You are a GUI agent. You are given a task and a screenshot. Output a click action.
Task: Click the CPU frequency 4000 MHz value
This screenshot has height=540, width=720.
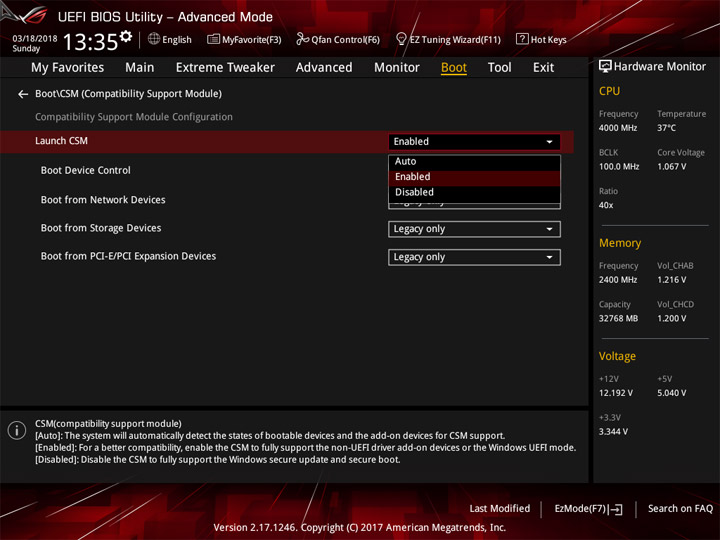618,128
